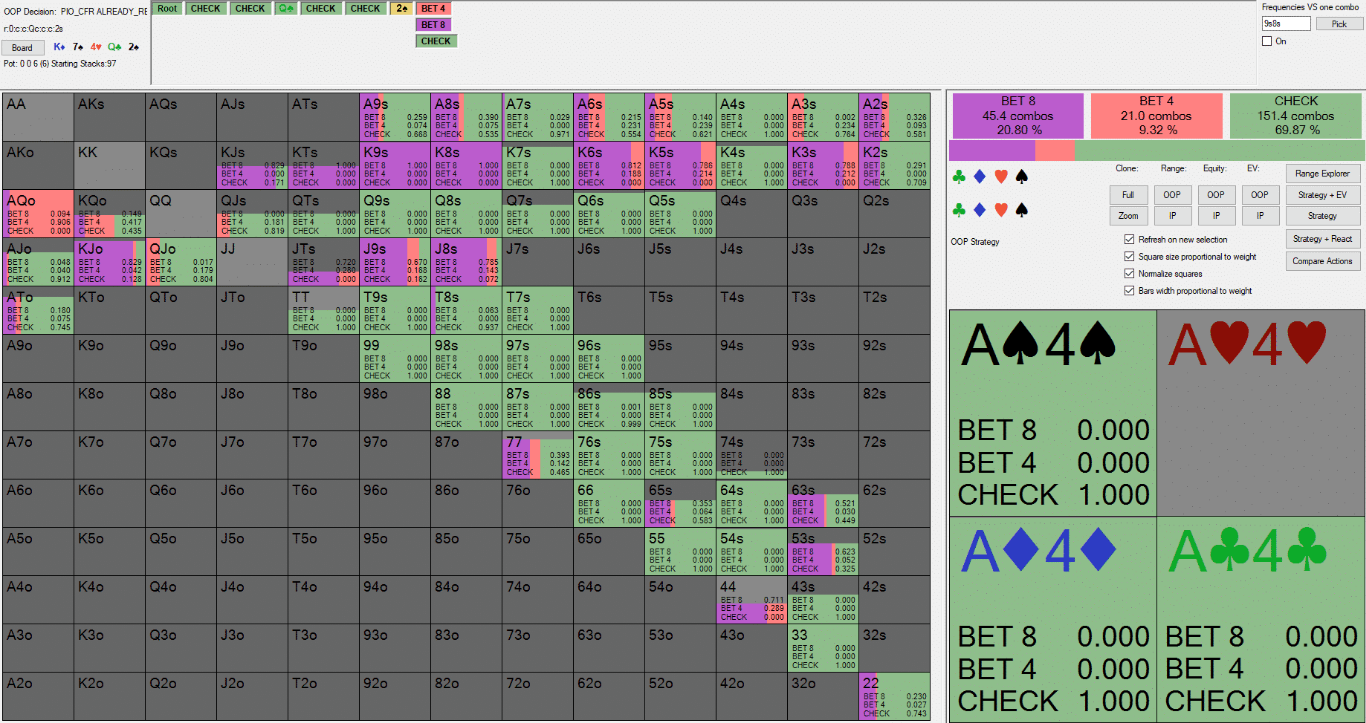Choose the BET 8 action in the tree

pyautogui.click(x=434, y=24)
